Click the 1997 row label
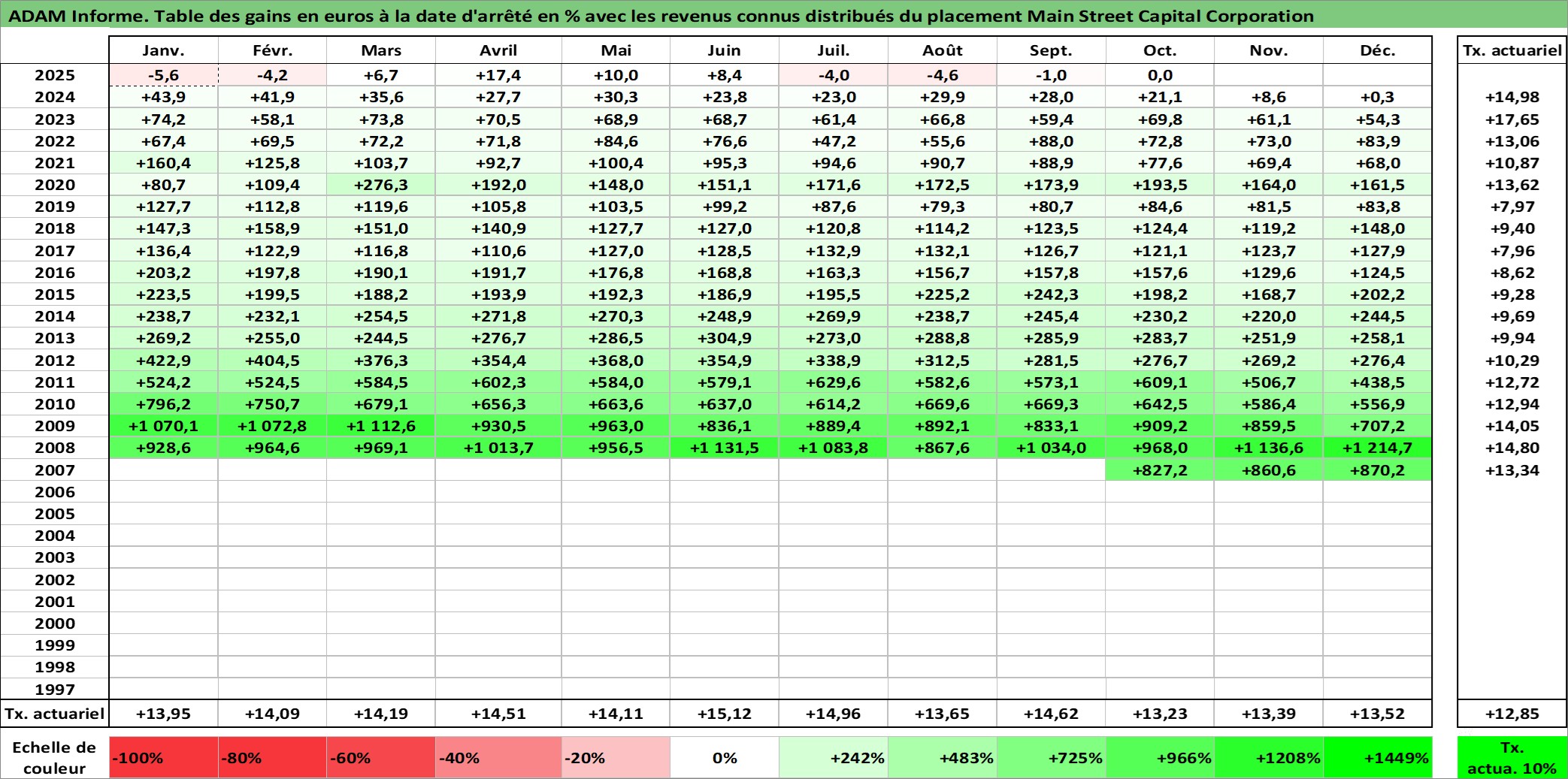 tap(55, 689)
